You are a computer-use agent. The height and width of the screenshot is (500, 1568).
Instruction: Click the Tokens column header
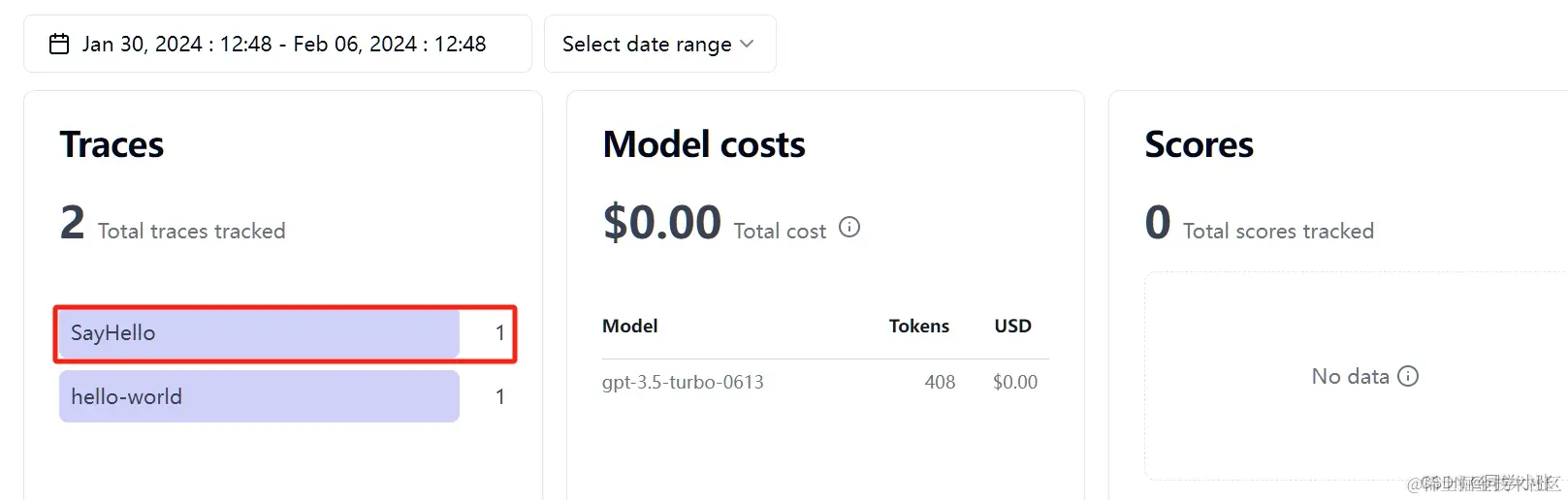click(x=918, y=326)
